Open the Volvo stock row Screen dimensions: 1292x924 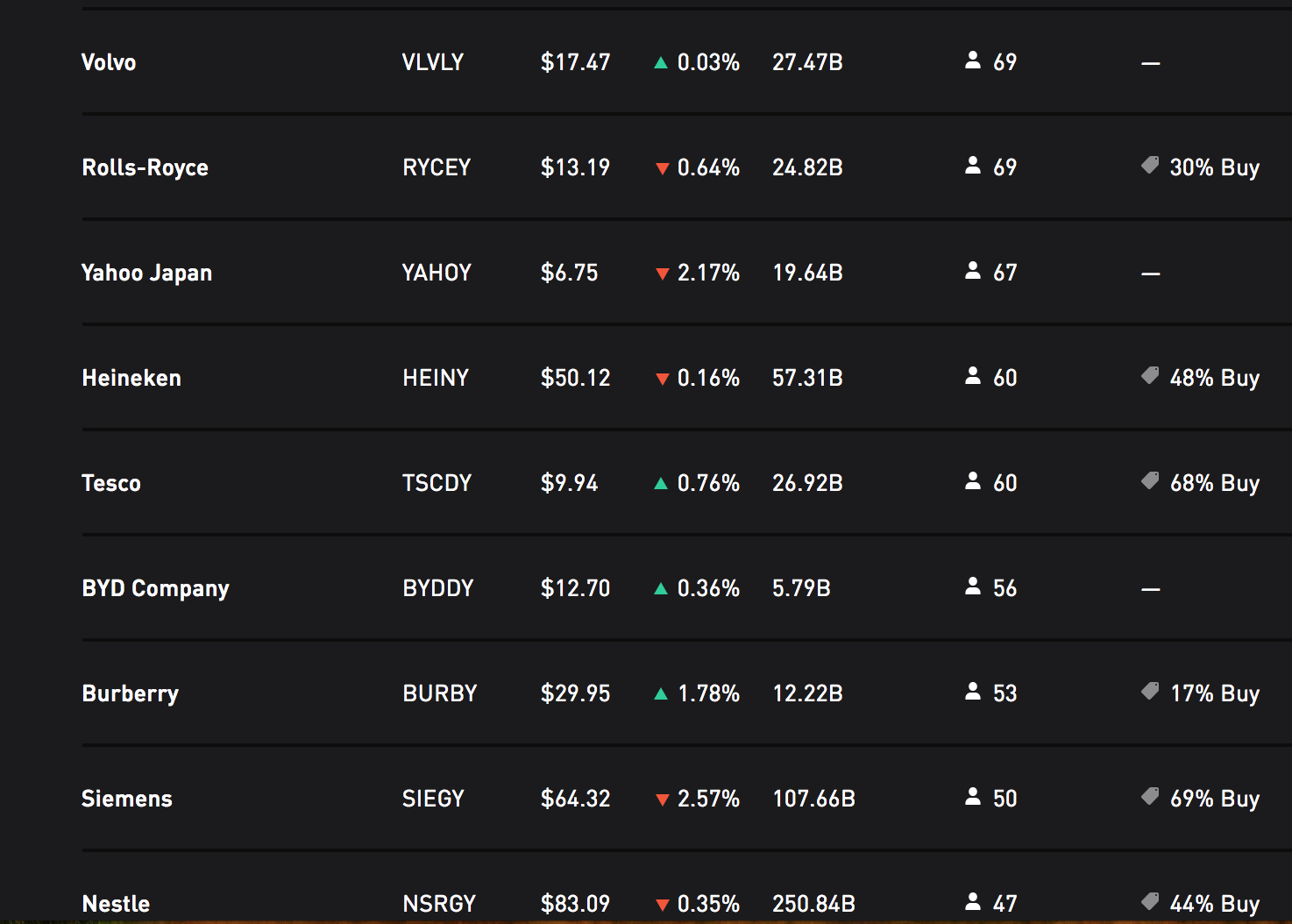[x=686, y=62]
